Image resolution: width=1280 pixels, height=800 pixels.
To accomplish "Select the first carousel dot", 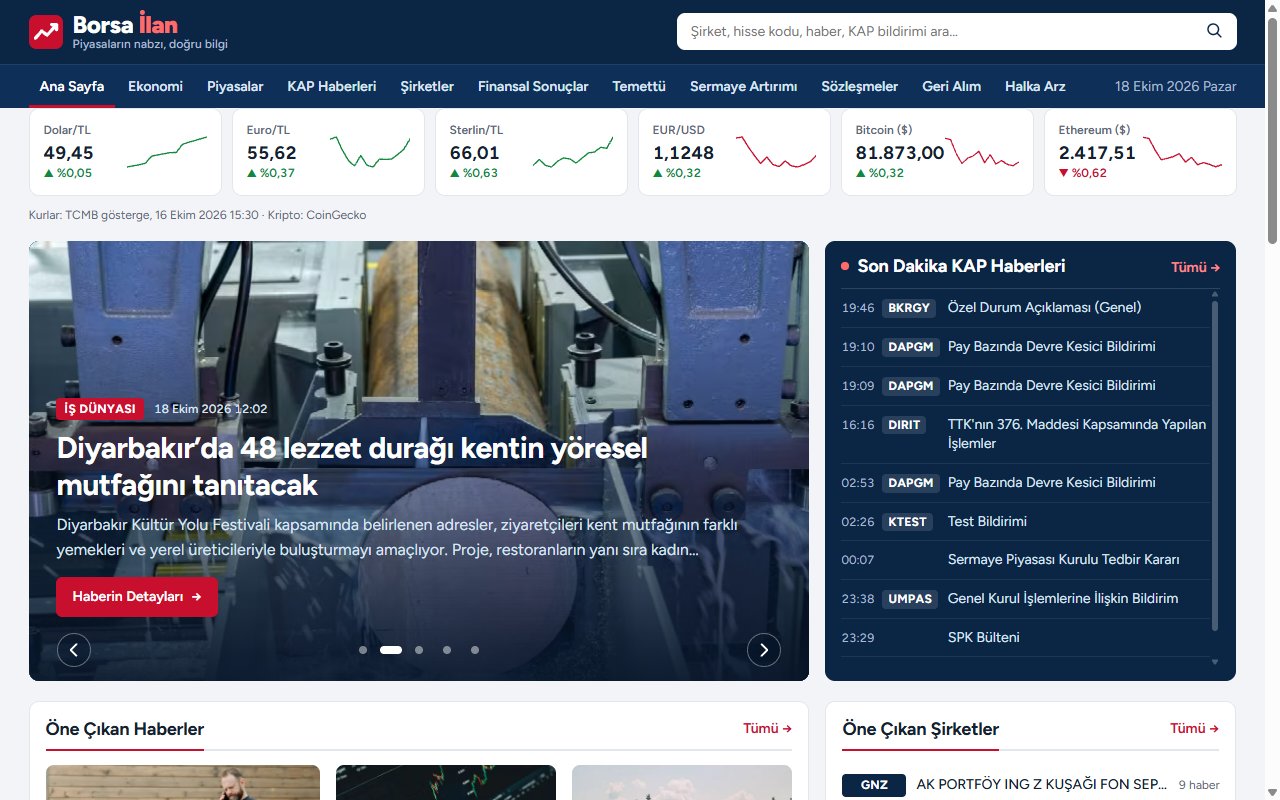I will click(x=363, y=650).
